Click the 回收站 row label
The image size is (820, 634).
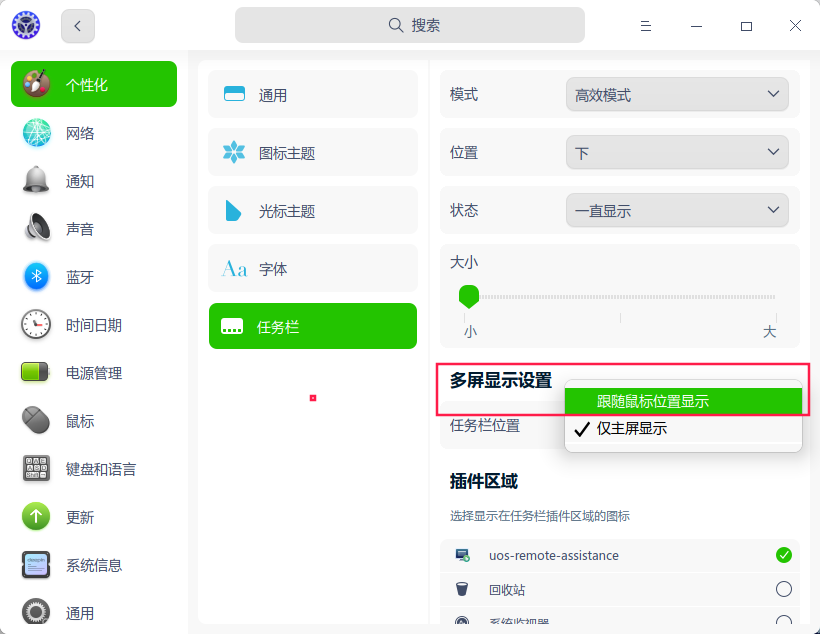point(507,590)
